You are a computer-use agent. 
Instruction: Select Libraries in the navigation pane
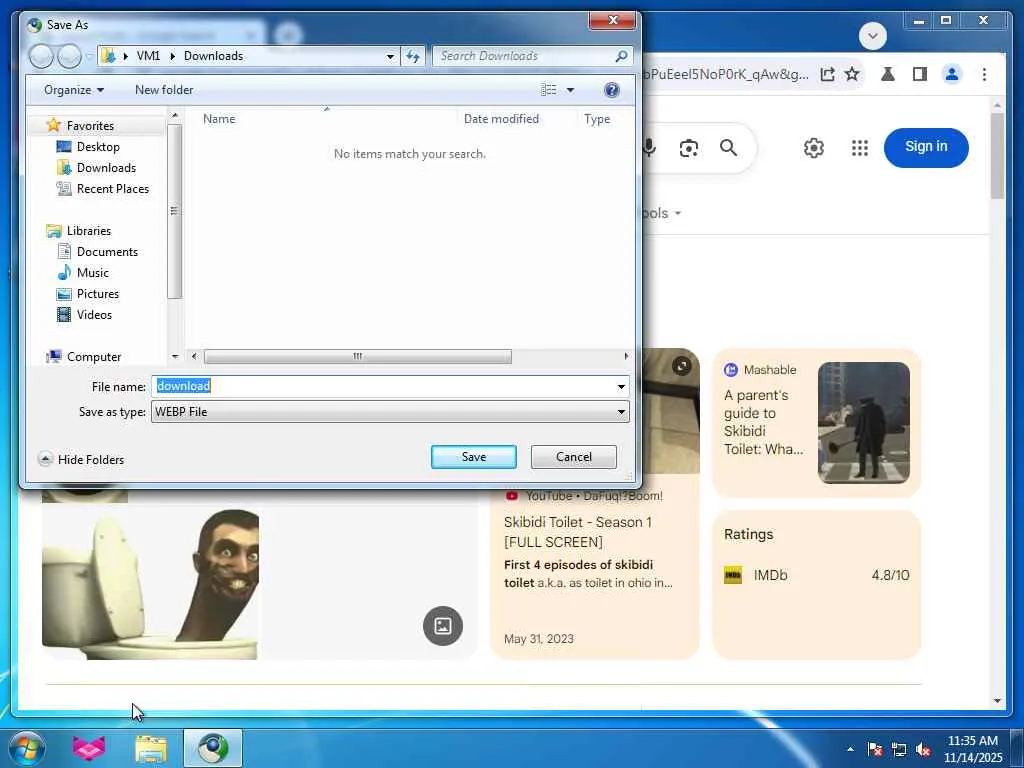click(x=89, y=231)
